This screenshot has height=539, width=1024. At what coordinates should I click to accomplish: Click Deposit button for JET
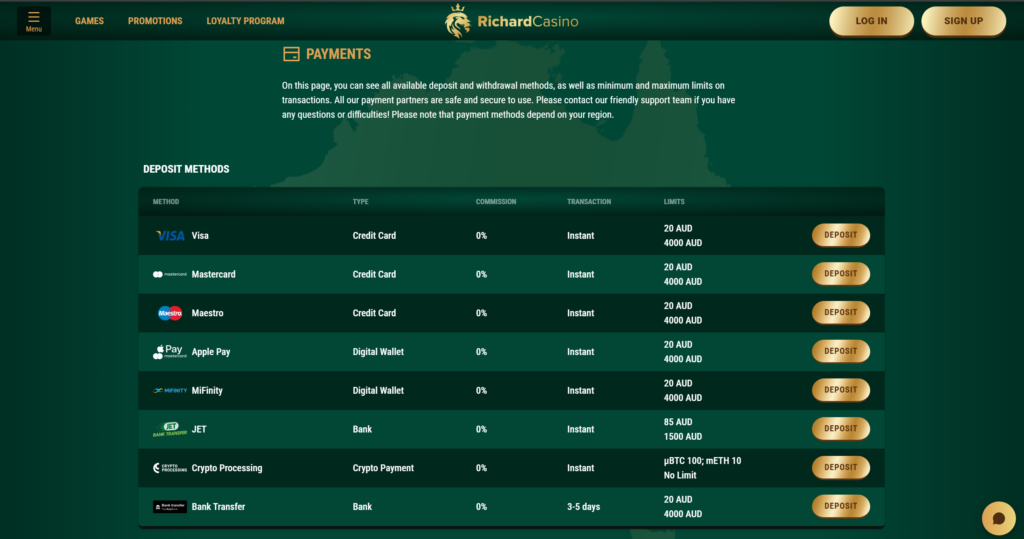pos(840,429)
